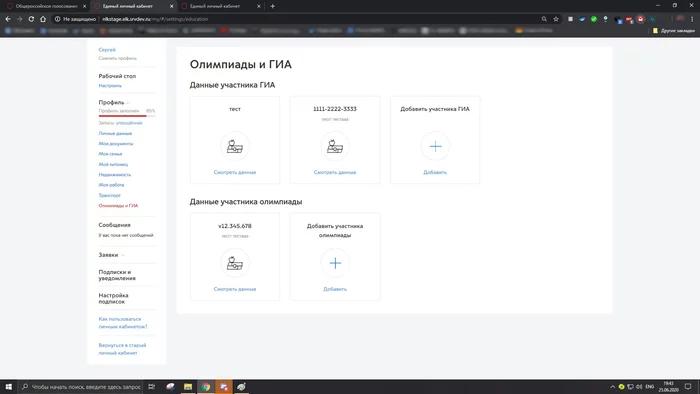Click the address bar URL
This screenshot has width=700, height=394.
pos(155,19)
